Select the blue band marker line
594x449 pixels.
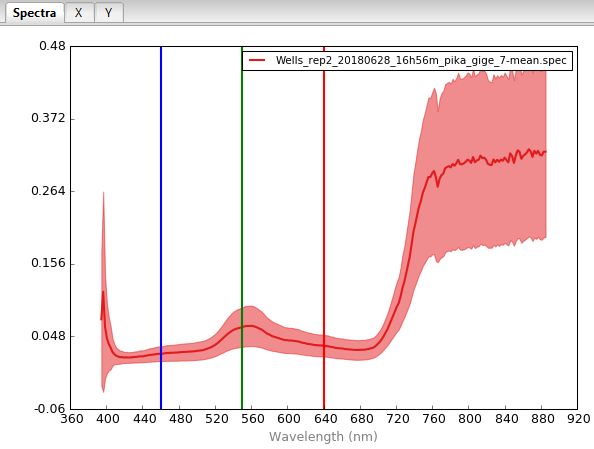tap(161, 227)
